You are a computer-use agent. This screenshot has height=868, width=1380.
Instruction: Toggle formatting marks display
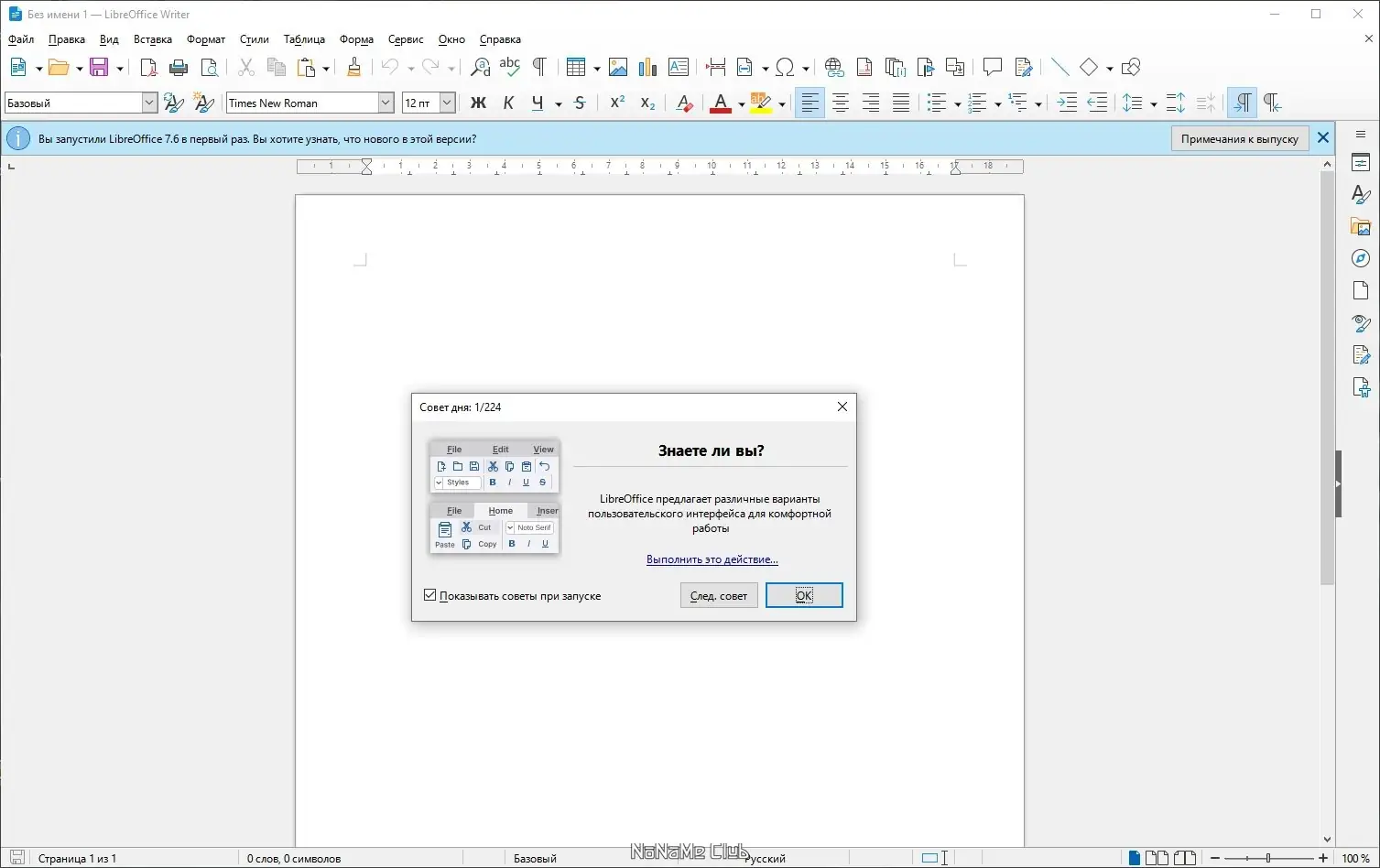point(539,67)
